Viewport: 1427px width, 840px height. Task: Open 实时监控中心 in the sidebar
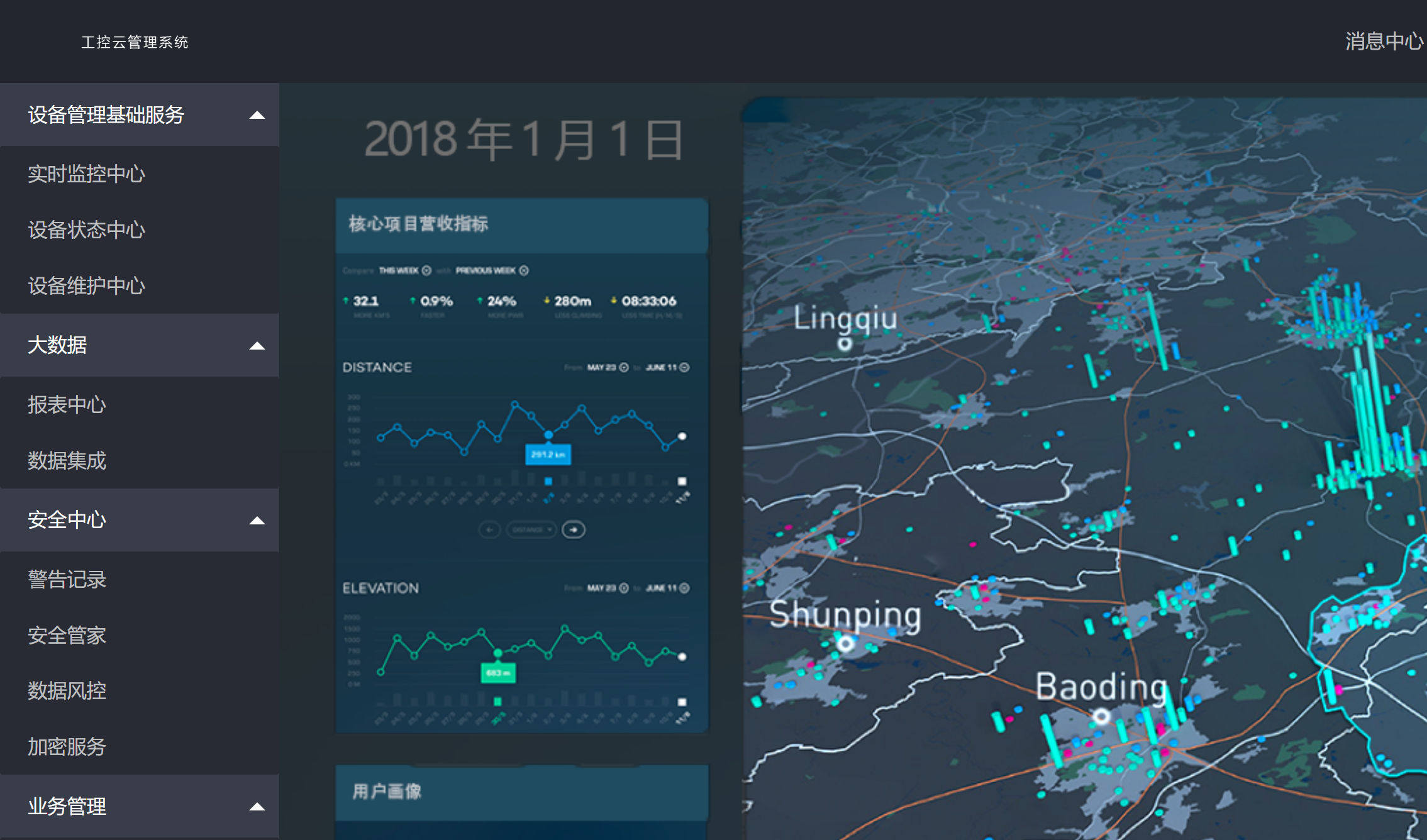pyautogui.click(x=86, y=174)
